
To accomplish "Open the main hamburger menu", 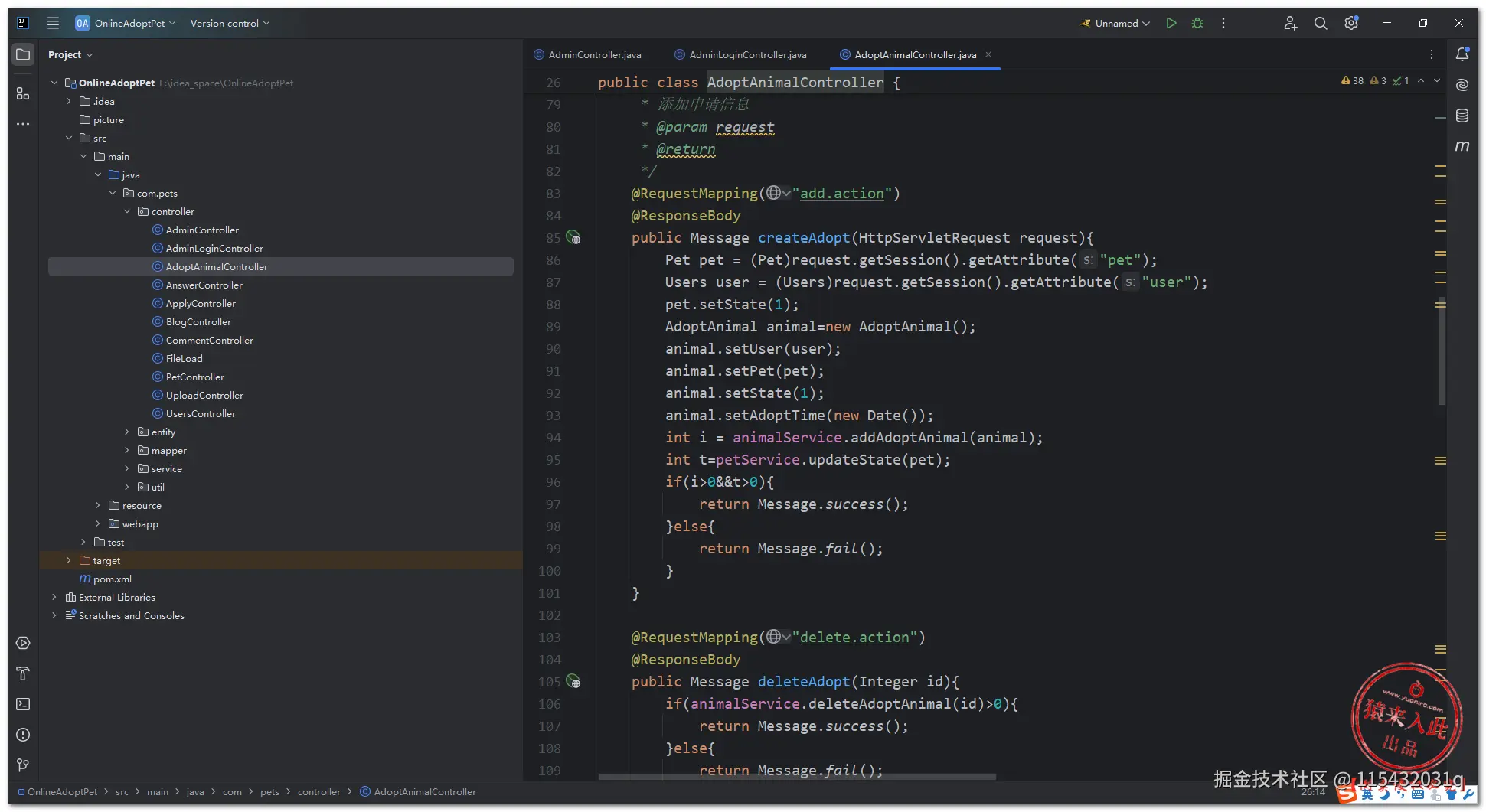I will [x=53, y=23].
